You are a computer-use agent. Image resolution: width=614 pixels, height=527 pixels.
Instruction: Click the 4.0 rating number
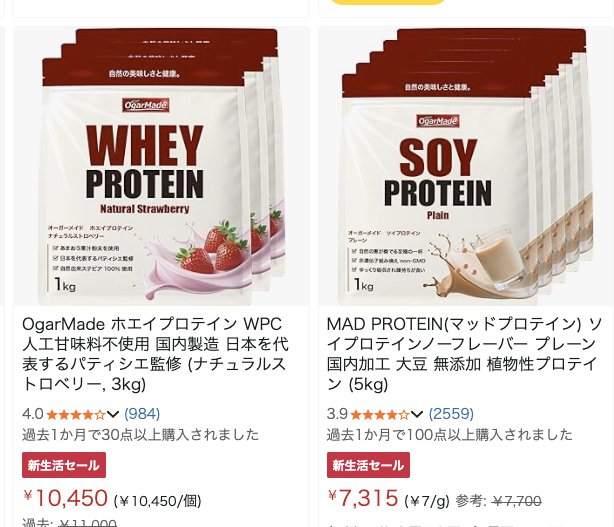point(33,414)
